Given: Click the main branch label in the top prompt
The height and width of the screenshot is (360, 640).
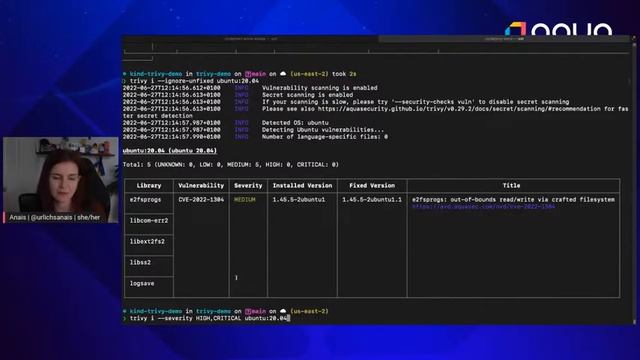Looking at the screenshot, I should (256, 74).
